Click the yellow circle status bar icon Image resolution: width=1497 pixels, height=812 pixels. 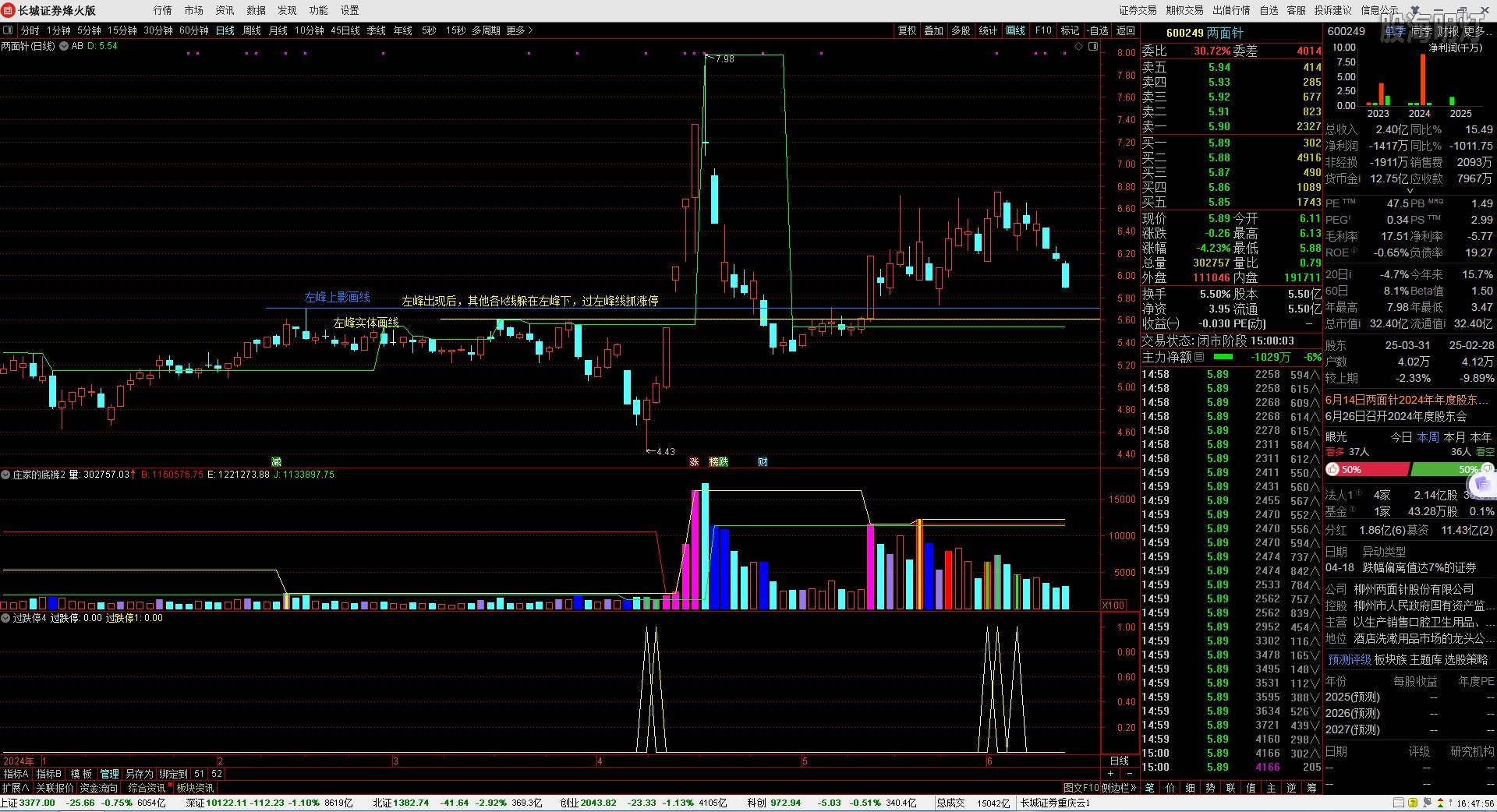pos(1412,803)
